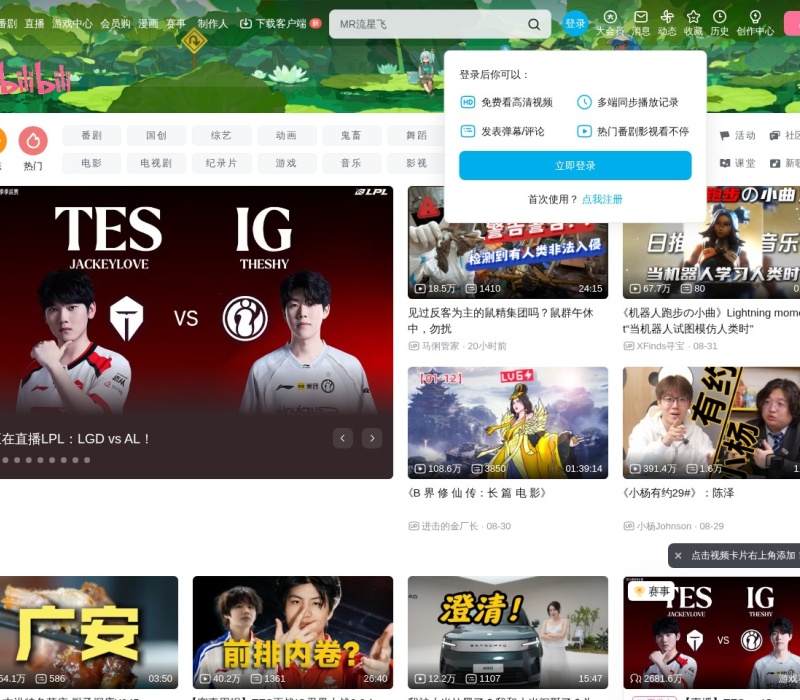Viewport: 800px width, 700px height.
Task: Click title 见过反客为主的鼠精集团吗
Action: 500,320
